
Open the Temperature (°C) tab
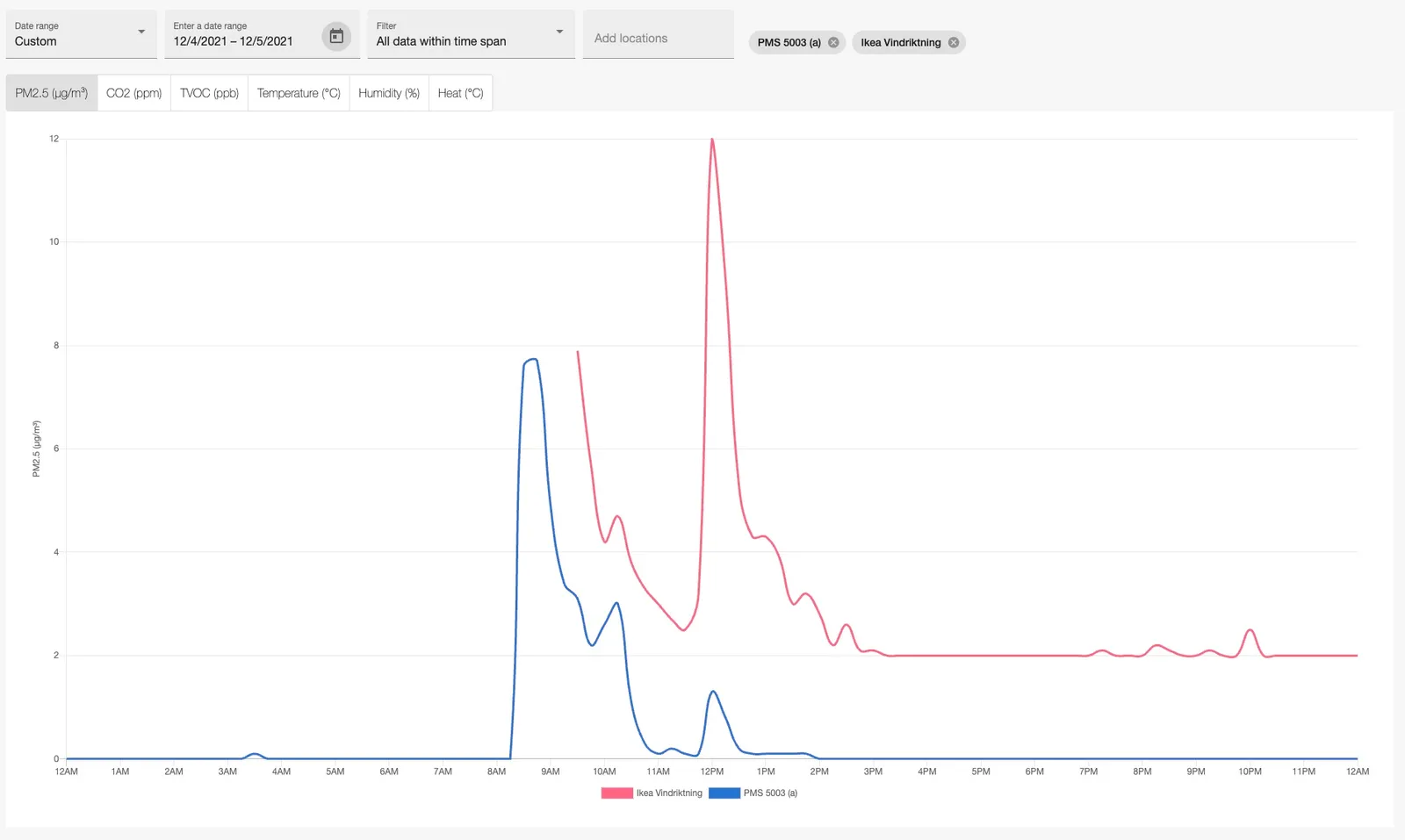(299, 93)
